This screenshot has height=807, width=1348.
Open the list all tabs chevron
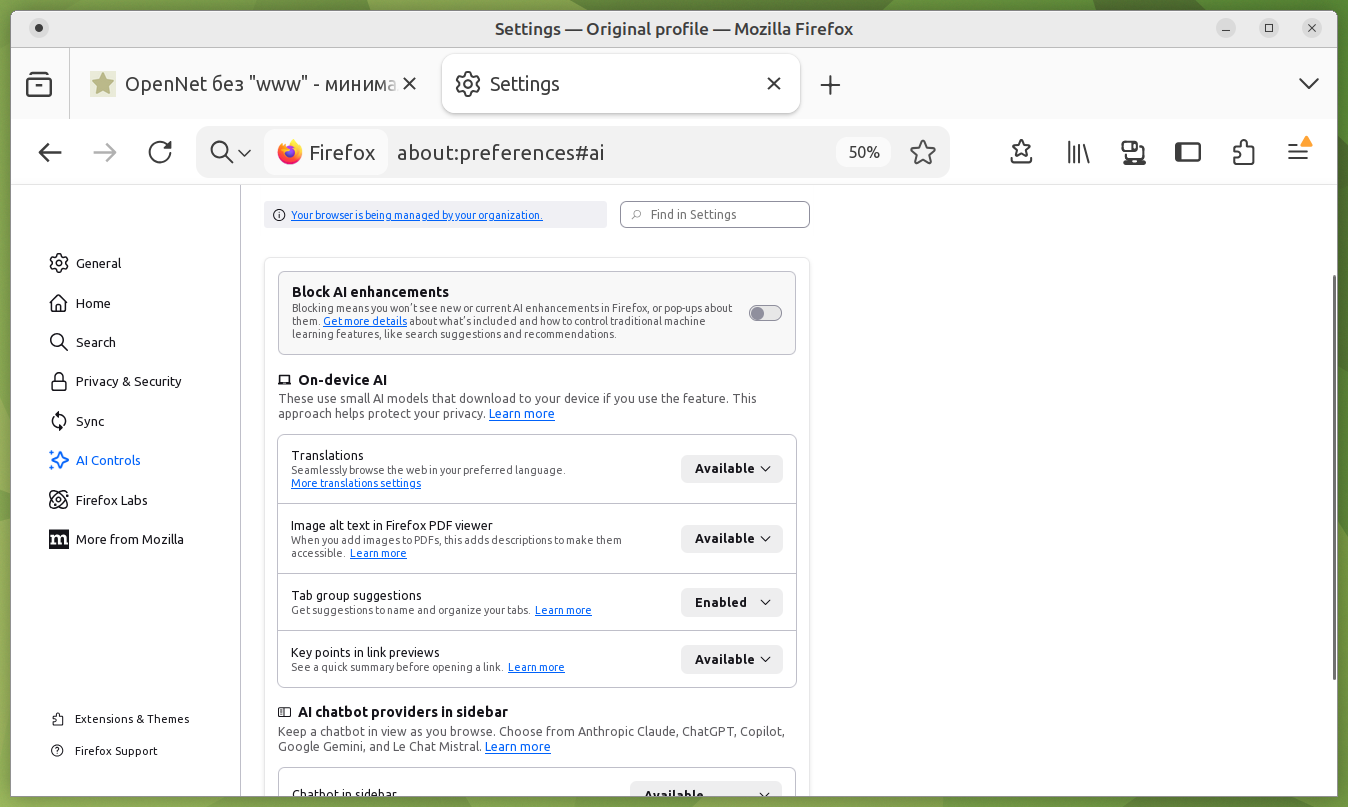click(1308, 84)
